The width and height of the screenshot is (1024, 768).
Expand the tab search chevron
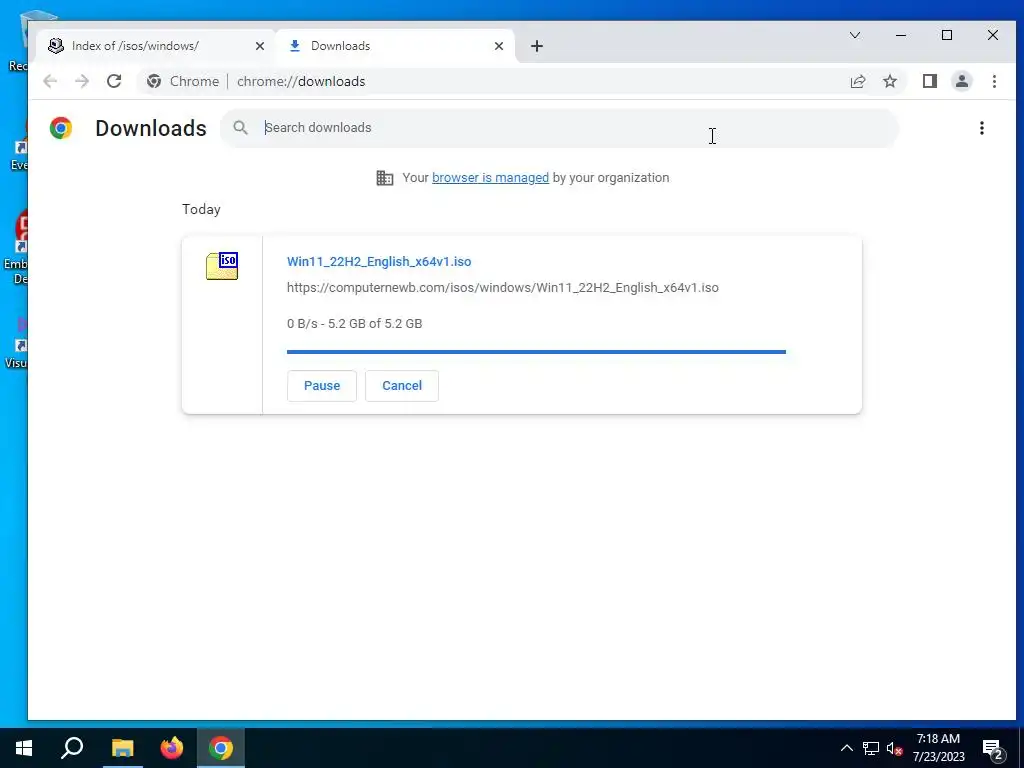pos(854,35)
